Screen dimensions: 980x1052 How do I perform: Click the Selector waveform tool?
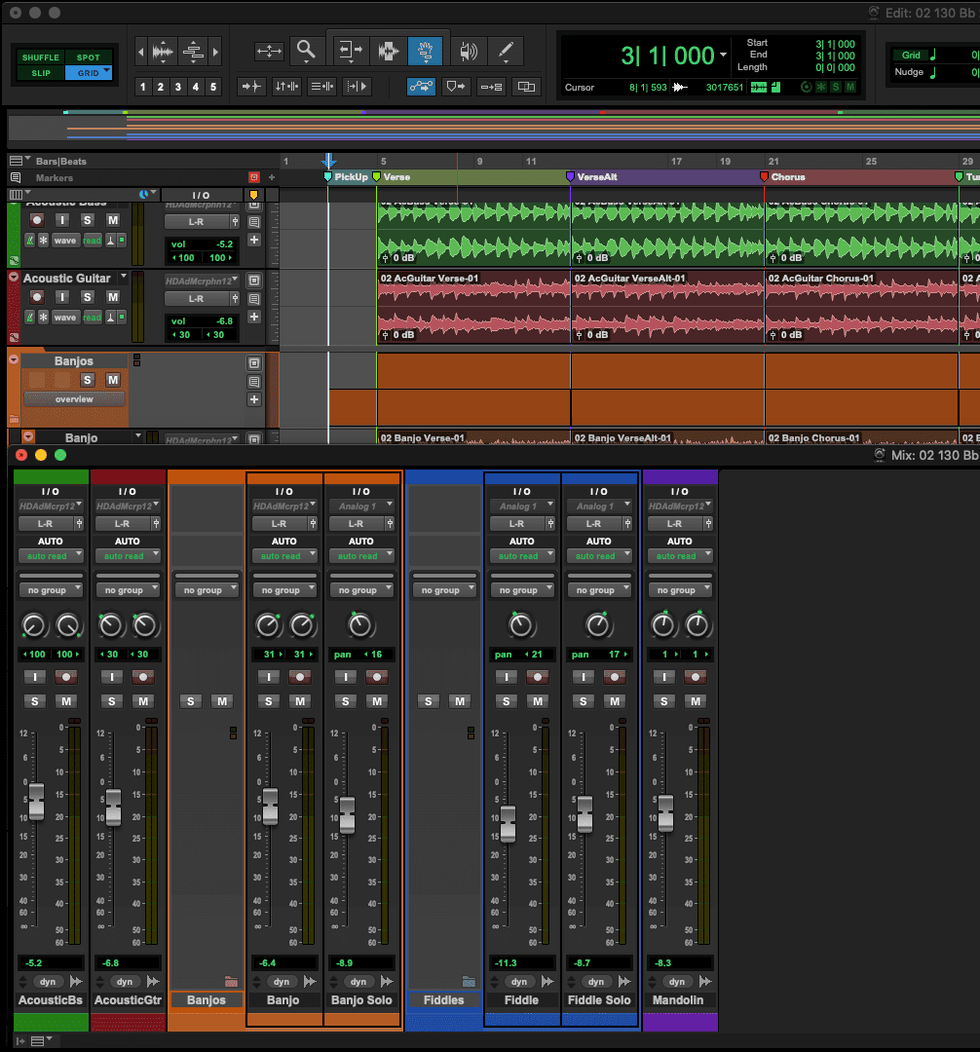[x=388, y=50]
